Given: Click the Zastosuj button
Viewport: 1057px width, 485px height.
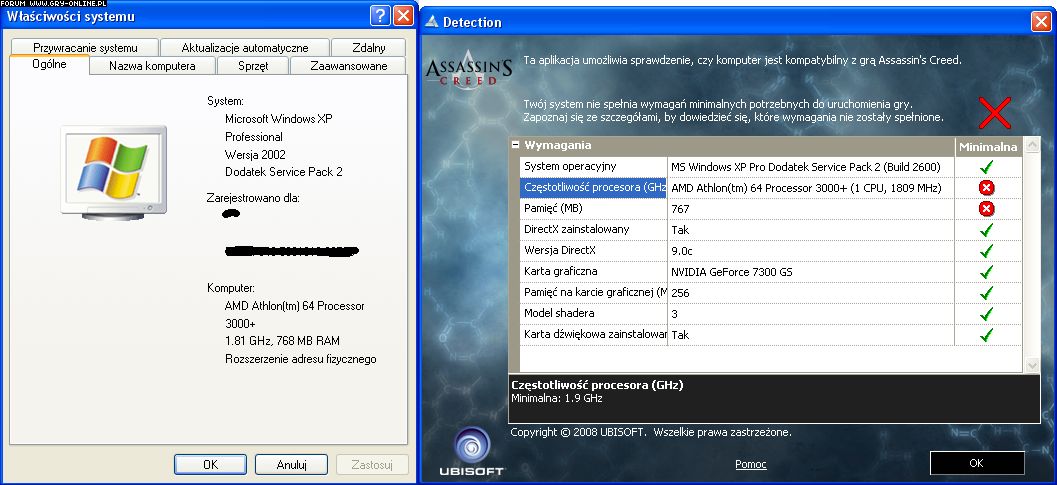Looking at the screenshot, I should (373, 465).
